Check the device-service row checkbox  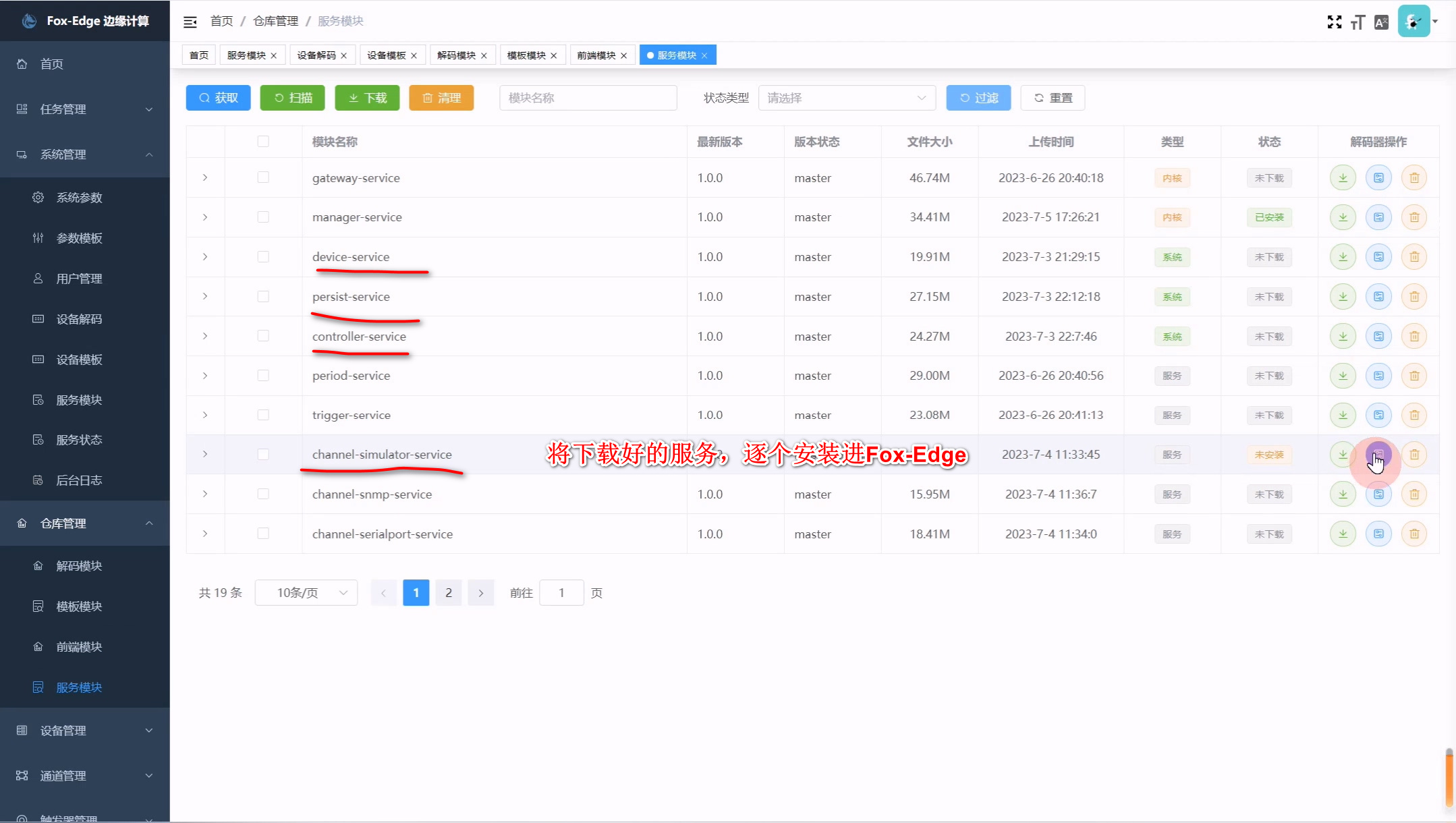pyautogui.click(x=263, y=257)
